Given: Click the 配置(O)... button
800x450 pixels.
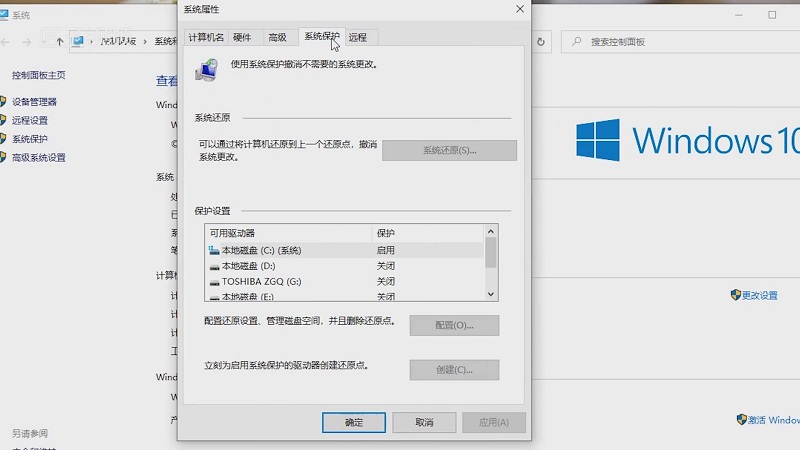Looking at the screenshot, I should click(454, 326).
